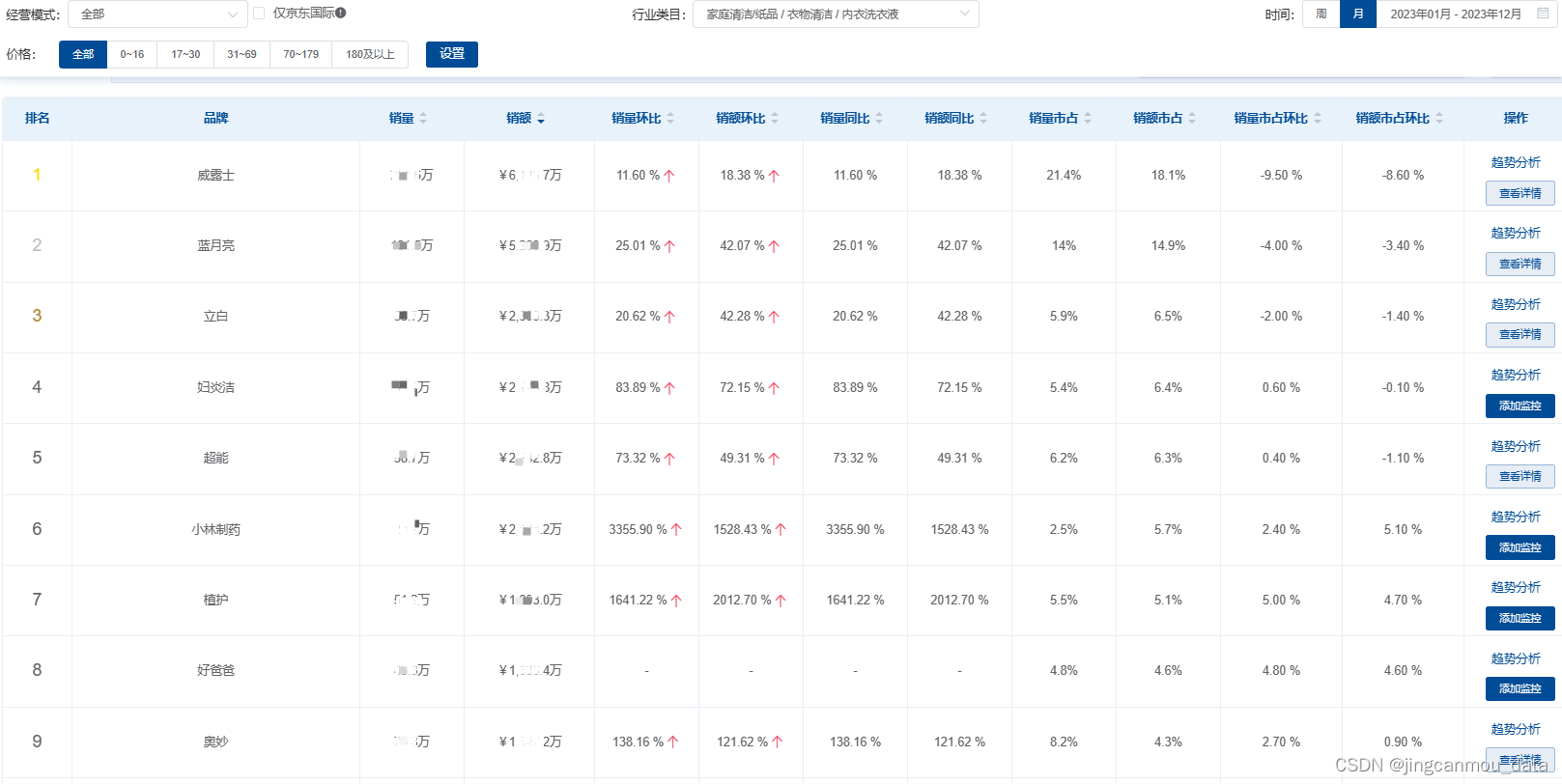Click 添加监控 for 好爸爸
1562x784 pixels.
[x=1520, y=688]
